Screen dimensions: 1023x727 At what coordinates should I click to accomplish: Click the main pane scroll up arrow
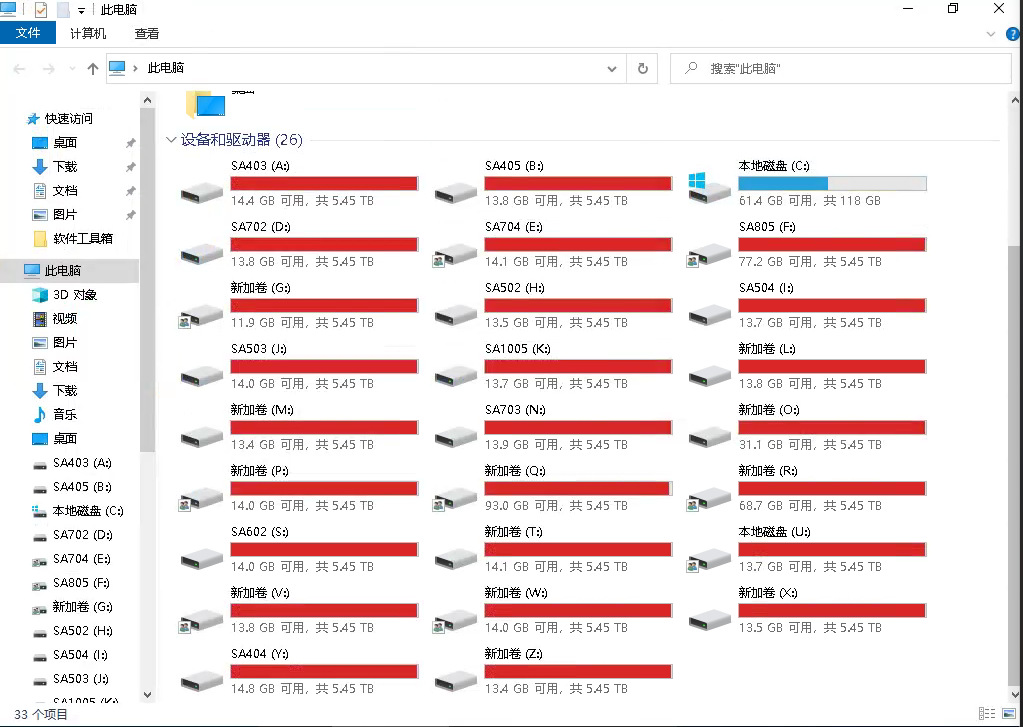tap(1015, 101)
